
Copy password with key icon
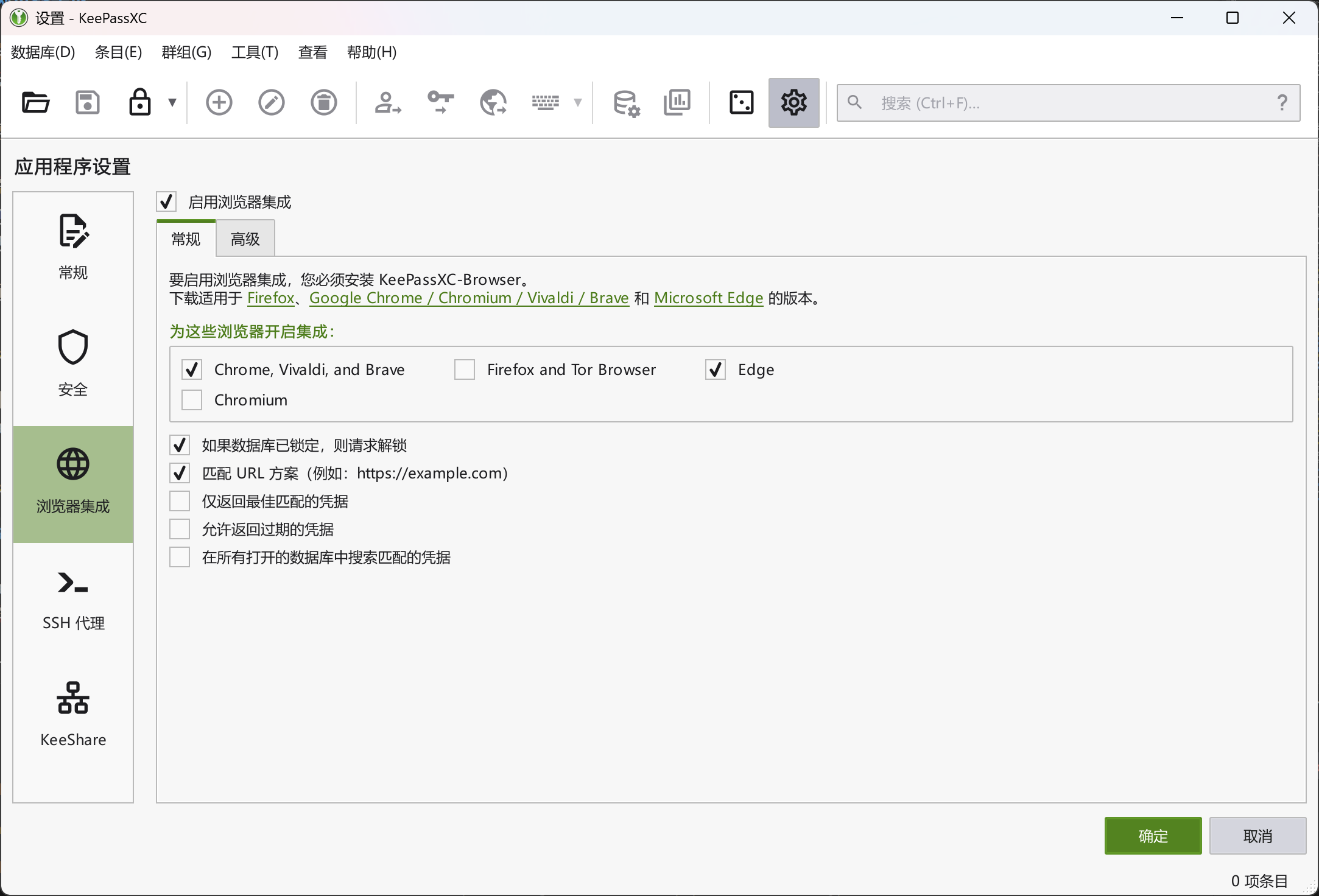pos(440,102)
